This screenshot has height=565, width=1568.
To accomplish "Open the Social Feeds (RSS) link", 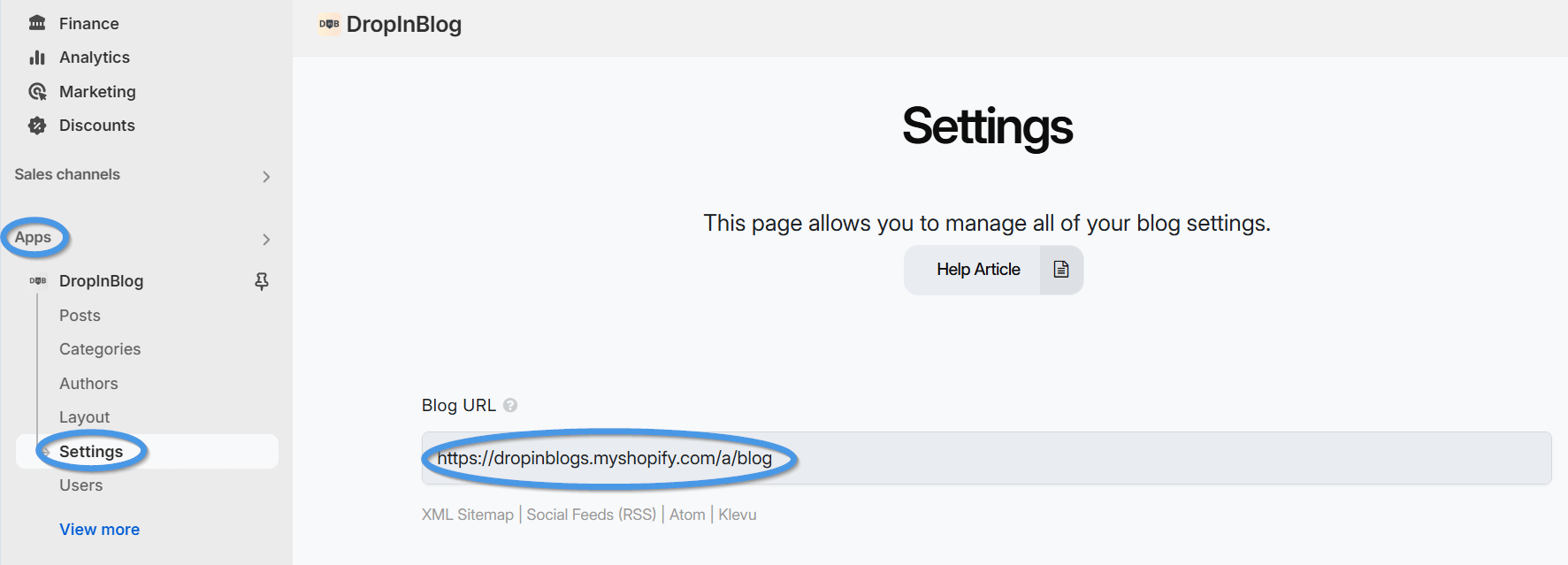I will pyautogui.click(x=591, y=515).
